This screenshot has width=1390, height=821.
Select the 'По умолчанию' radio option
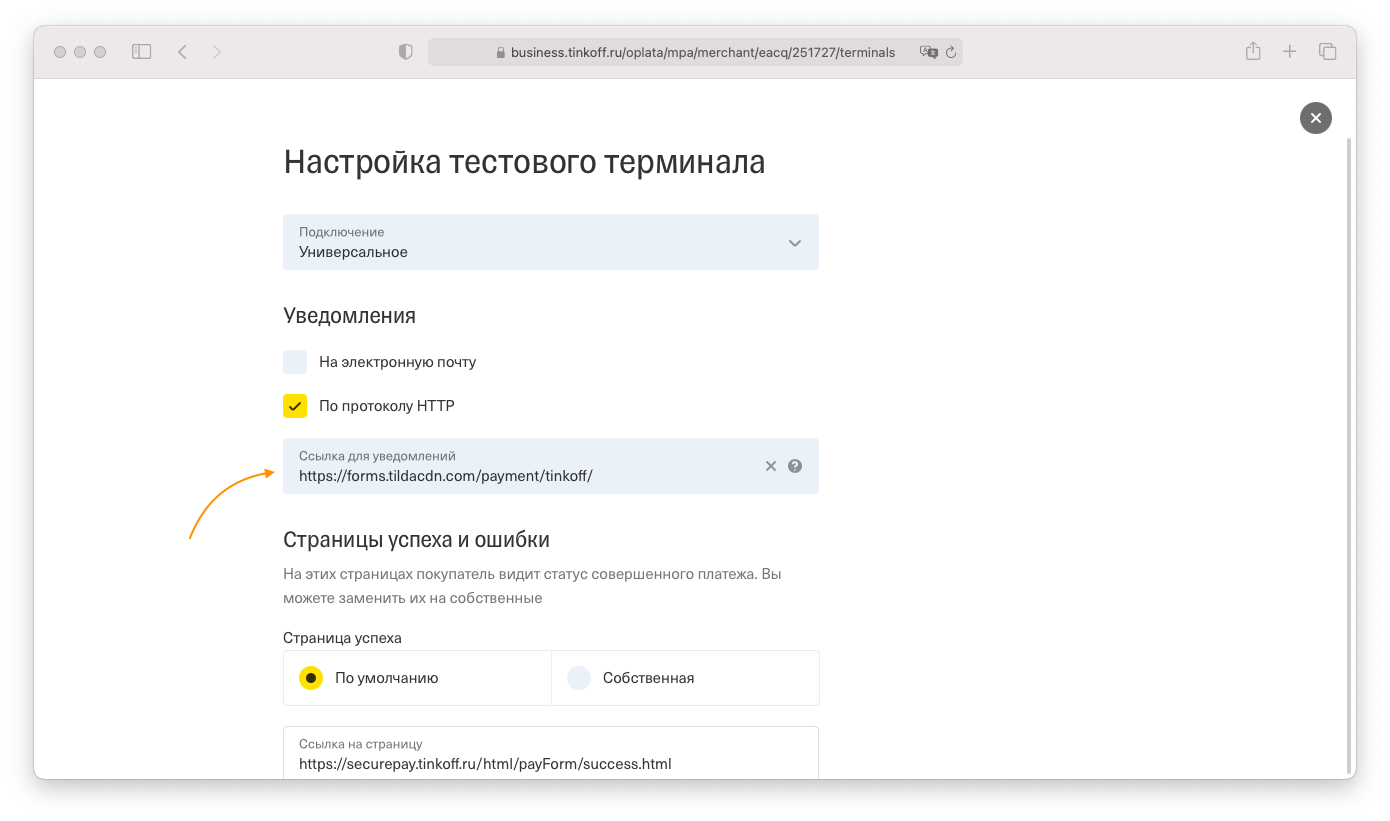[x=311, y=678]
